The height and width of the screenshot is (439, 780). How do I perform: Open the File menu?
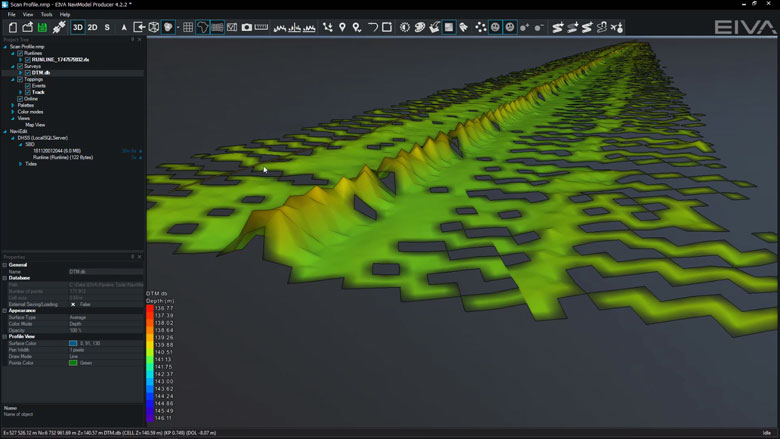[x=12, y=15]
